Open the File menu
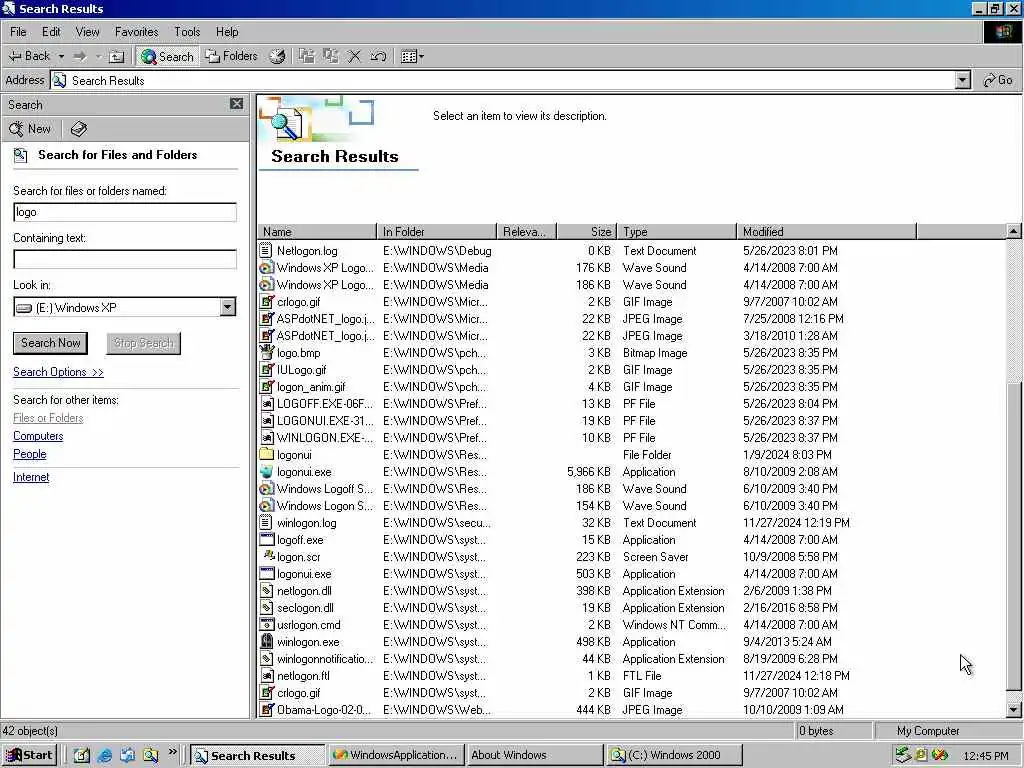This screenshot has width=1024, height=768. click(x=18, y=31)
